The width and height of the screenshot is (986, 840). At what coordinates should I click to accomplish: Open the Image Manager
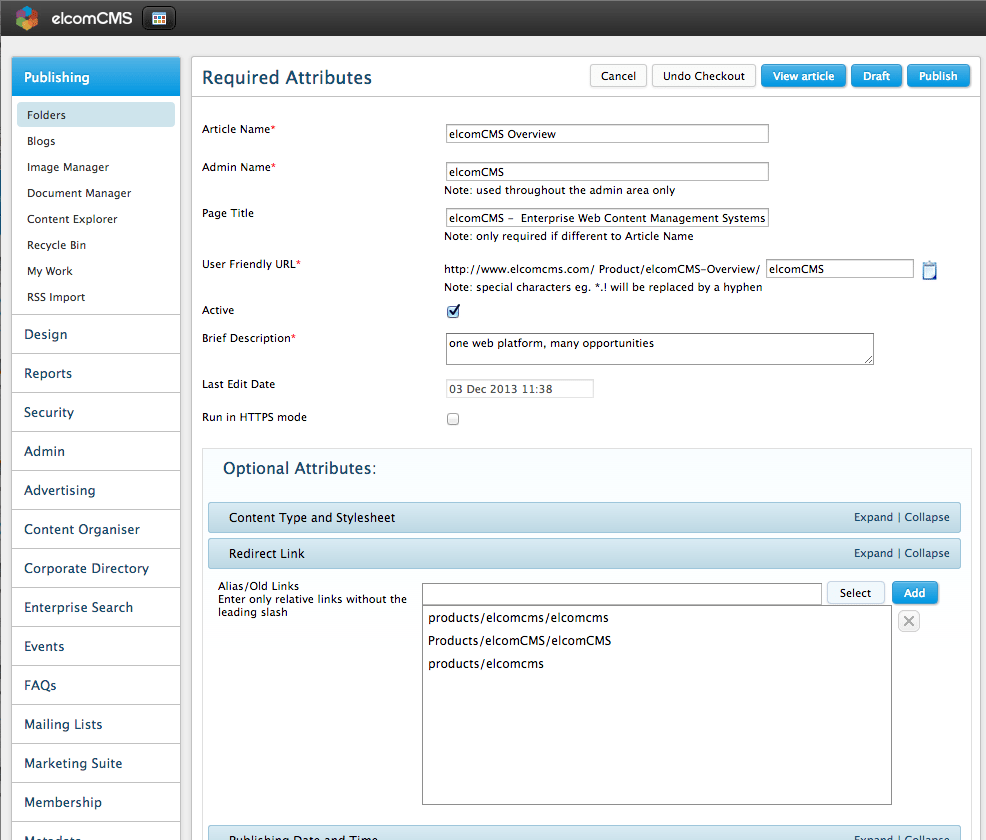tap(67, 167)
